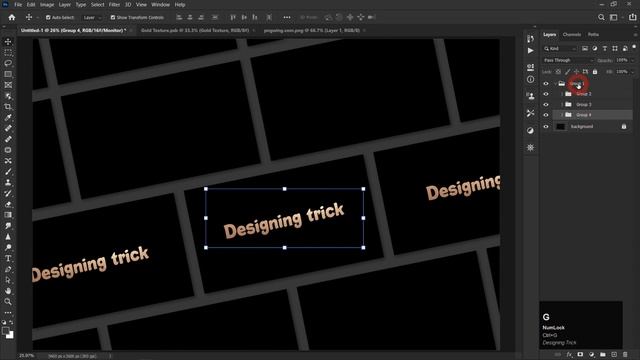
Task: Expand the Group 4 folder arrow
Action: [562, 115]
